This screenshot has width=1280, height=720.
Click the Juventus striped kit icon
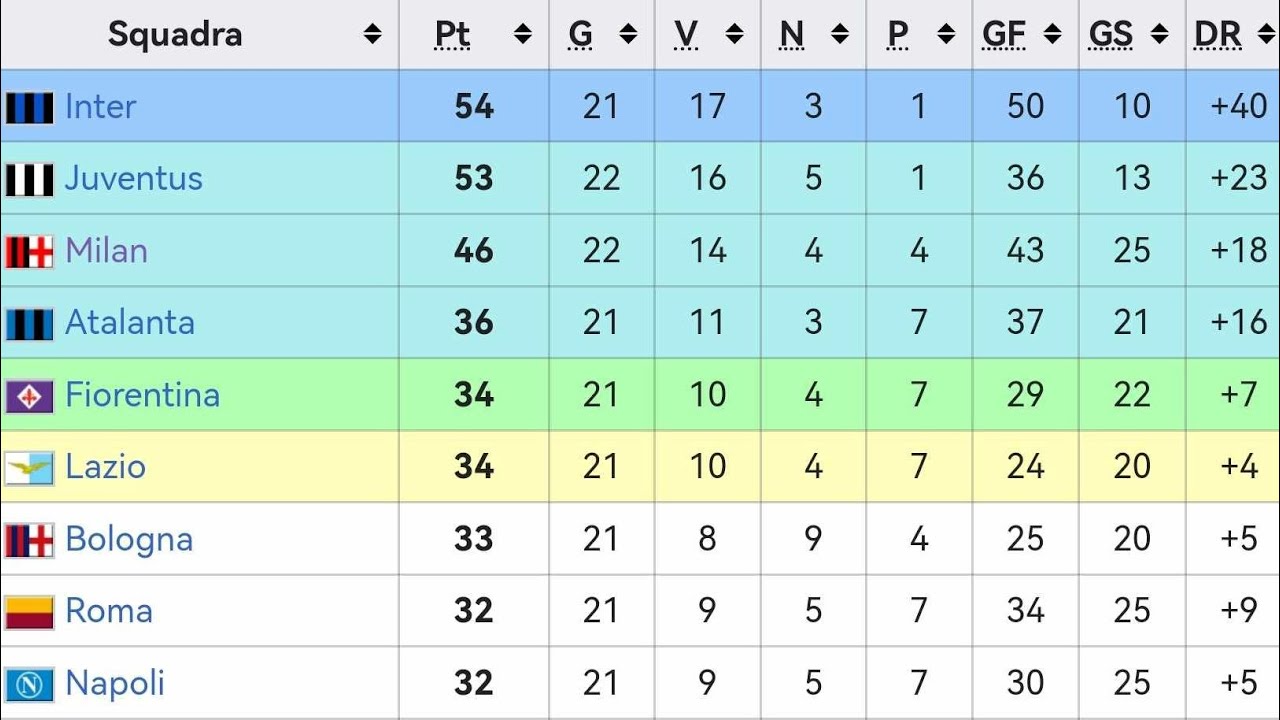pyautogui.click(x=29, y=179)
